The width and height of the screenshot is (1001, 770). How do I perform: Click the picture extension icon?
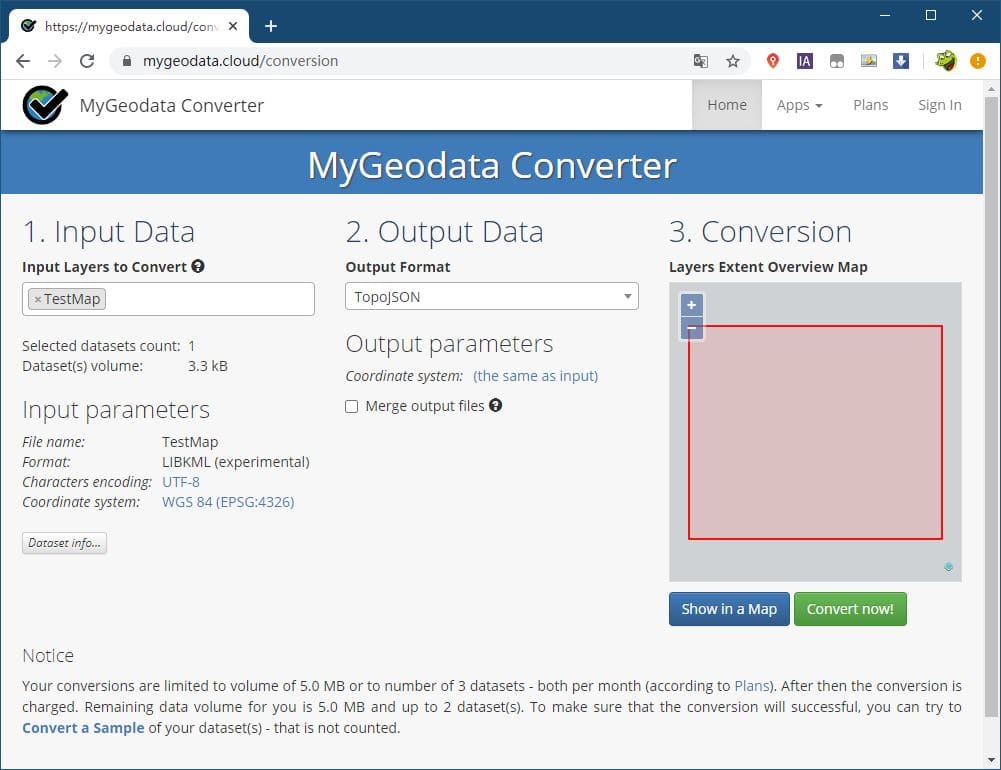pyautogui.click(x=868, y=61)
